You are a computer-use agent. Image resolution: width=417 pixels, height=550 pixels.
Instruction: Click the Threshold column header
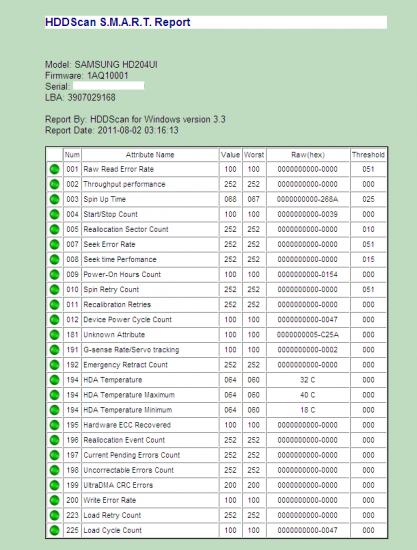[368, 155]
